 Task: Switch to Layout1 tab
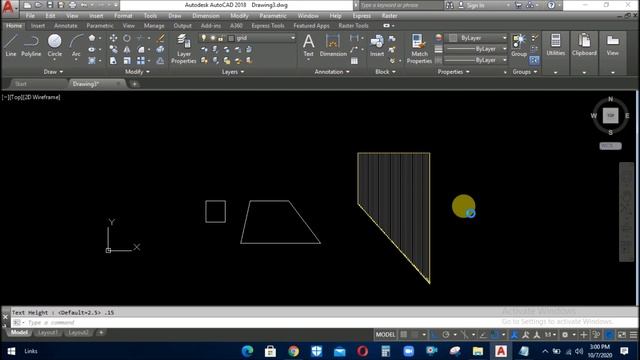click(x=47, y=333)
